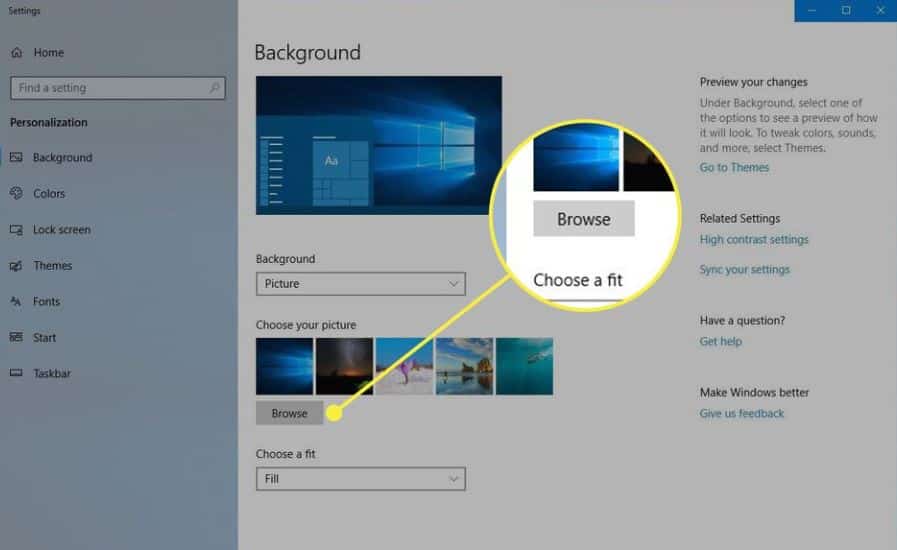Click the search magnifier in Find a setting
This screenshot has height=550, width=897.
(x=215, y=88)
